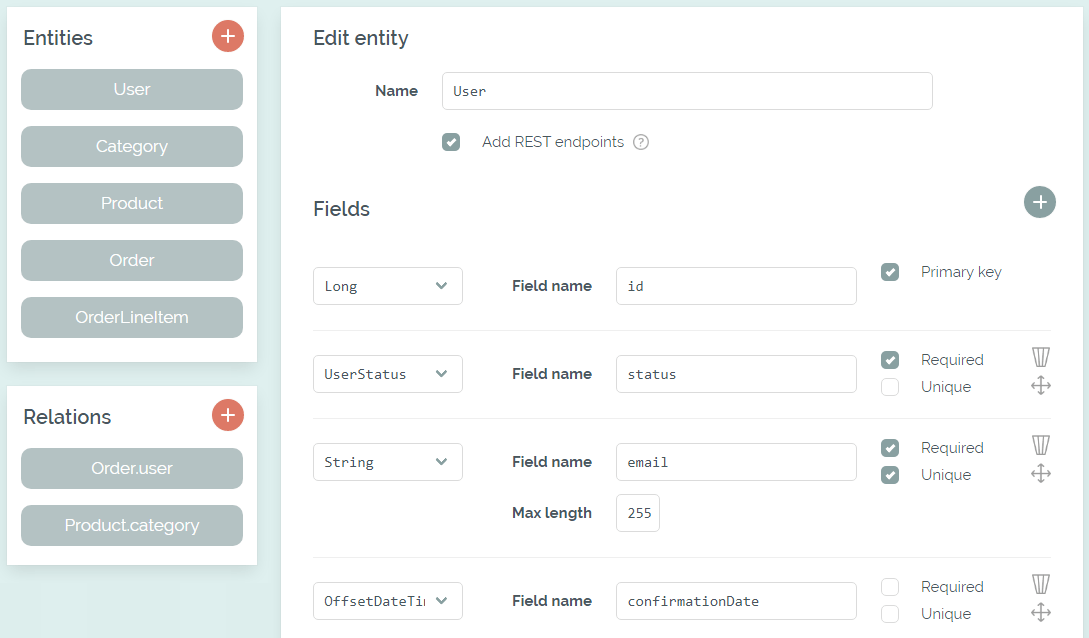Click the plus icon to add a new relation
Screen dimensions: 1089x638
[228, 415]
